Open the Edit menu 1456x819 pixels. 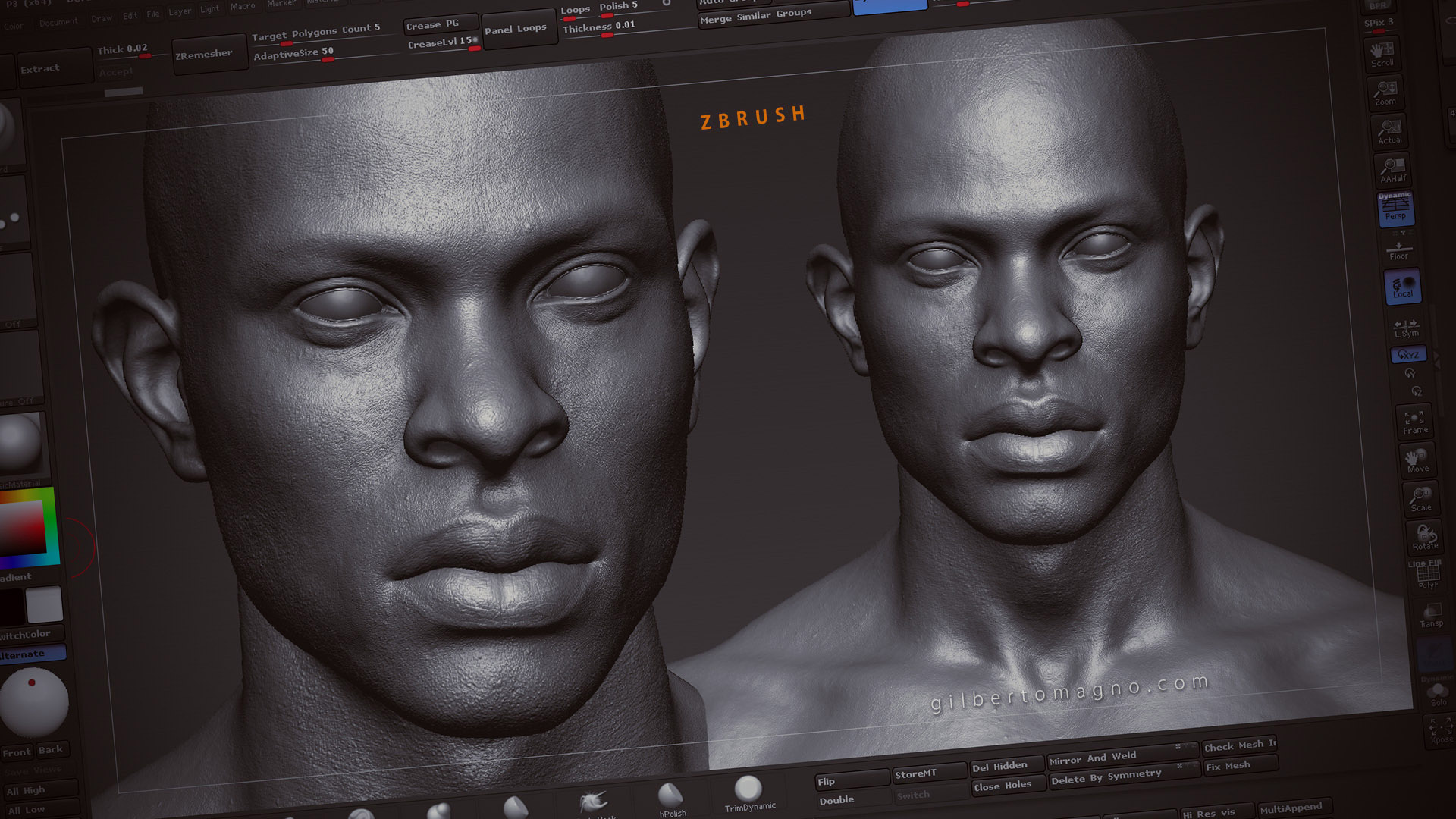tap(130, 16)
